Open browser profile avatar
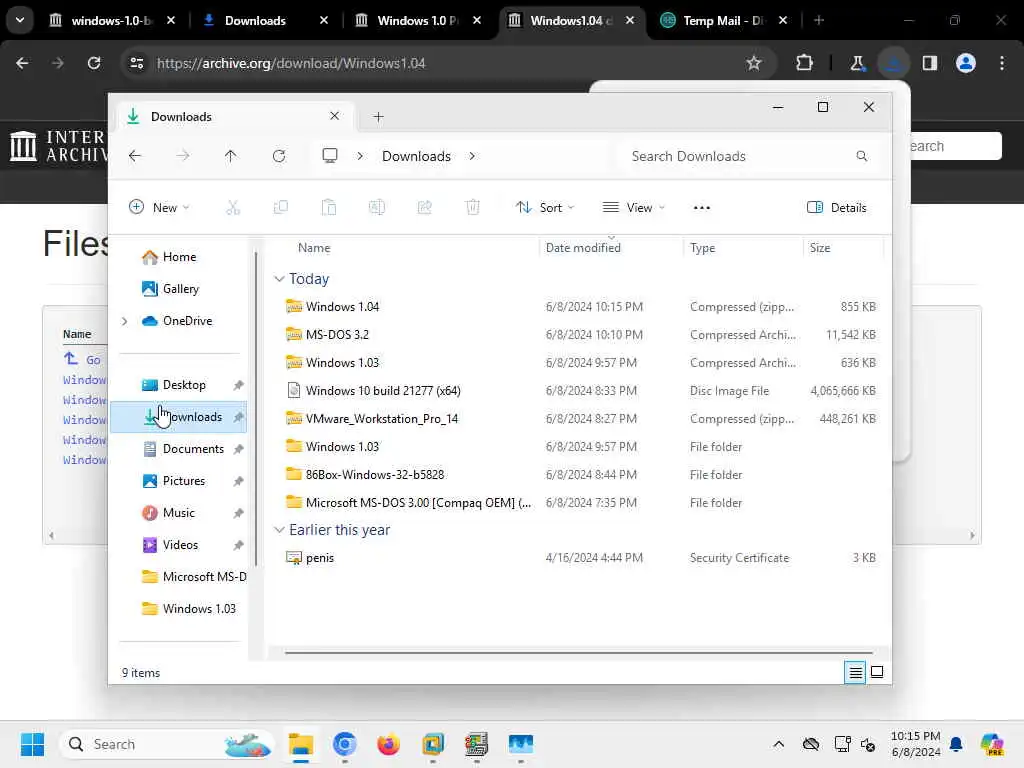The height and width of the screenshot is (768, 1024). point(966,63)
